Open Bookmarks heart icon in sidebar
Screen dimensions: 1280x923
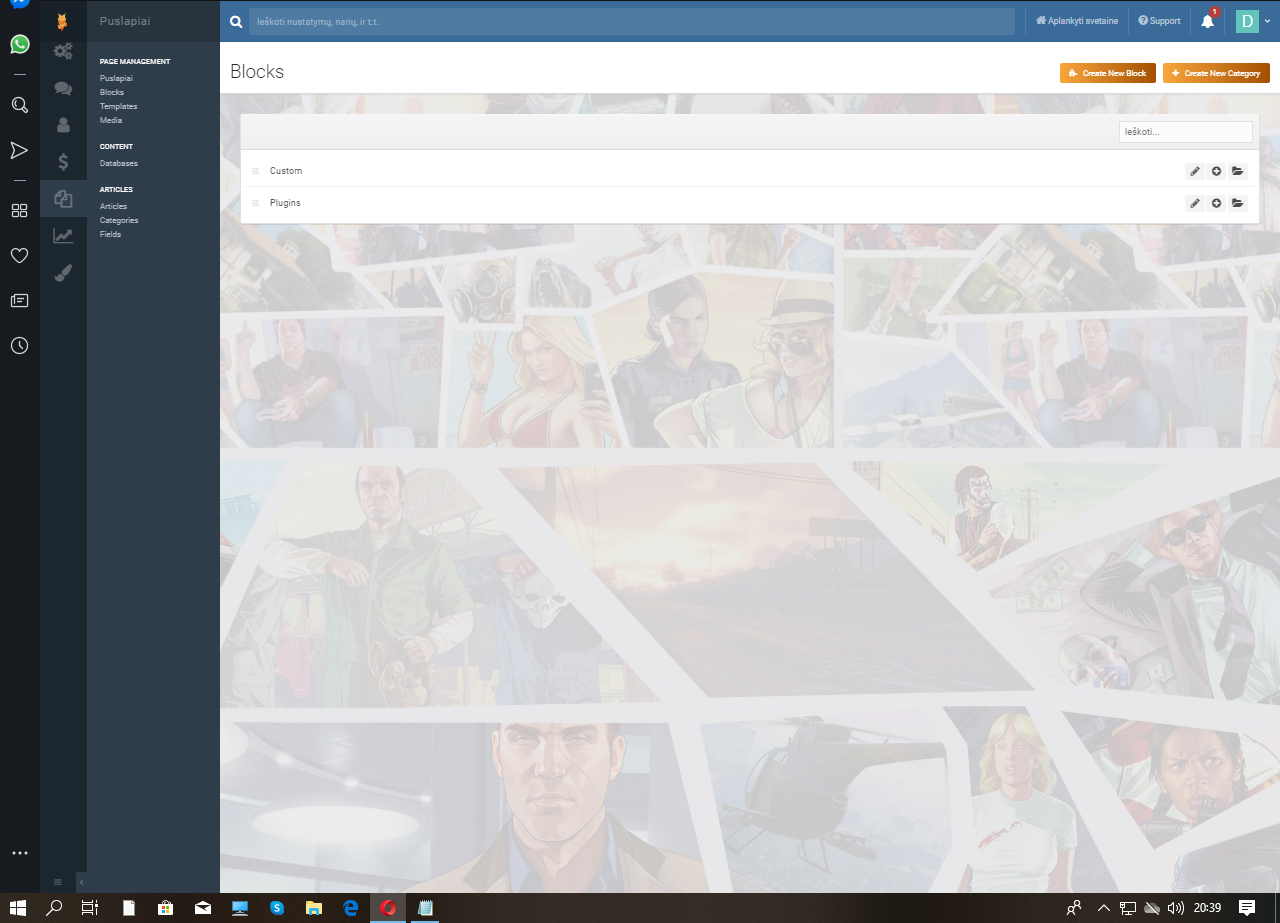pyautogui.click(x=19, y=255)
